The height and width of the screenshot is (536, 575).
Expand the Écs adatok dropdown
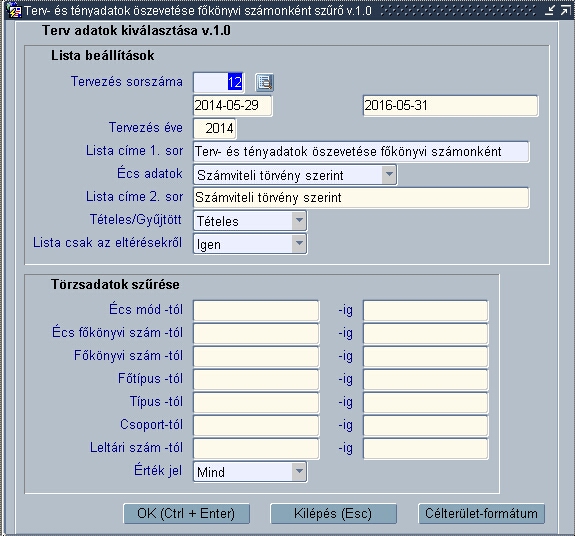[x=389, y=175]
